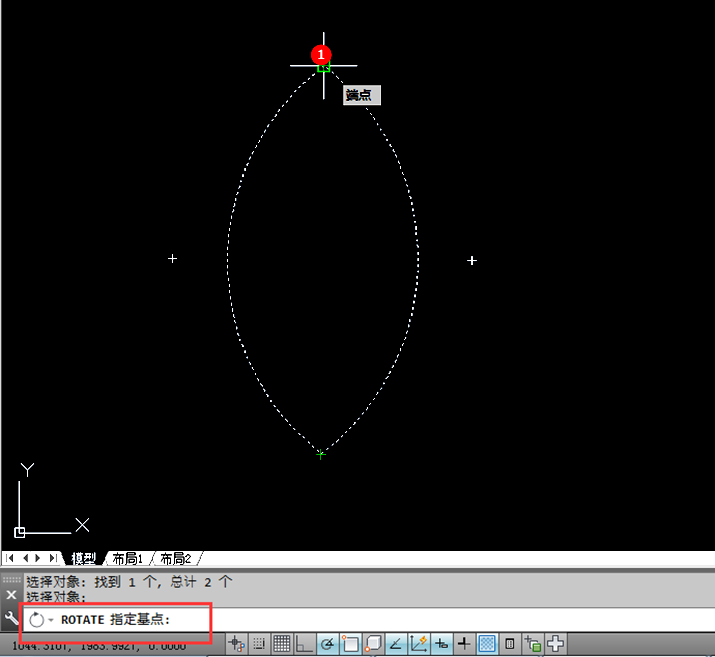
Task: Switch to 布局1 layout tab
Action: pyautogui.click(x=128, y=559)
